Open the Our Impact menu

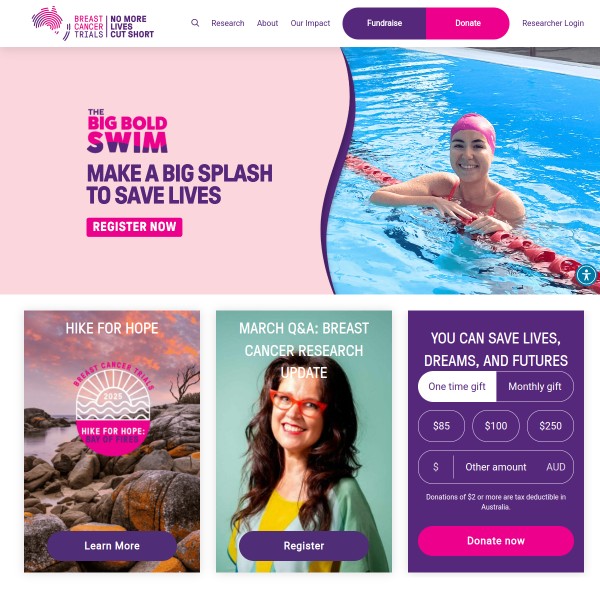310,23
